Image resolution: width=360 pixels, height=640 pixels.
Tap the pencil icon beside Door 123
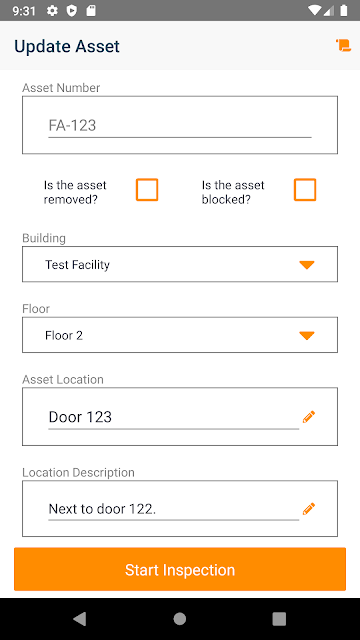309,417
